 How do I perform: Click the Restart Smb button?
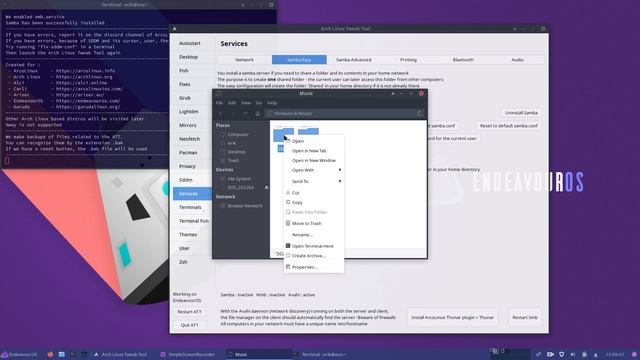[525, 317]
